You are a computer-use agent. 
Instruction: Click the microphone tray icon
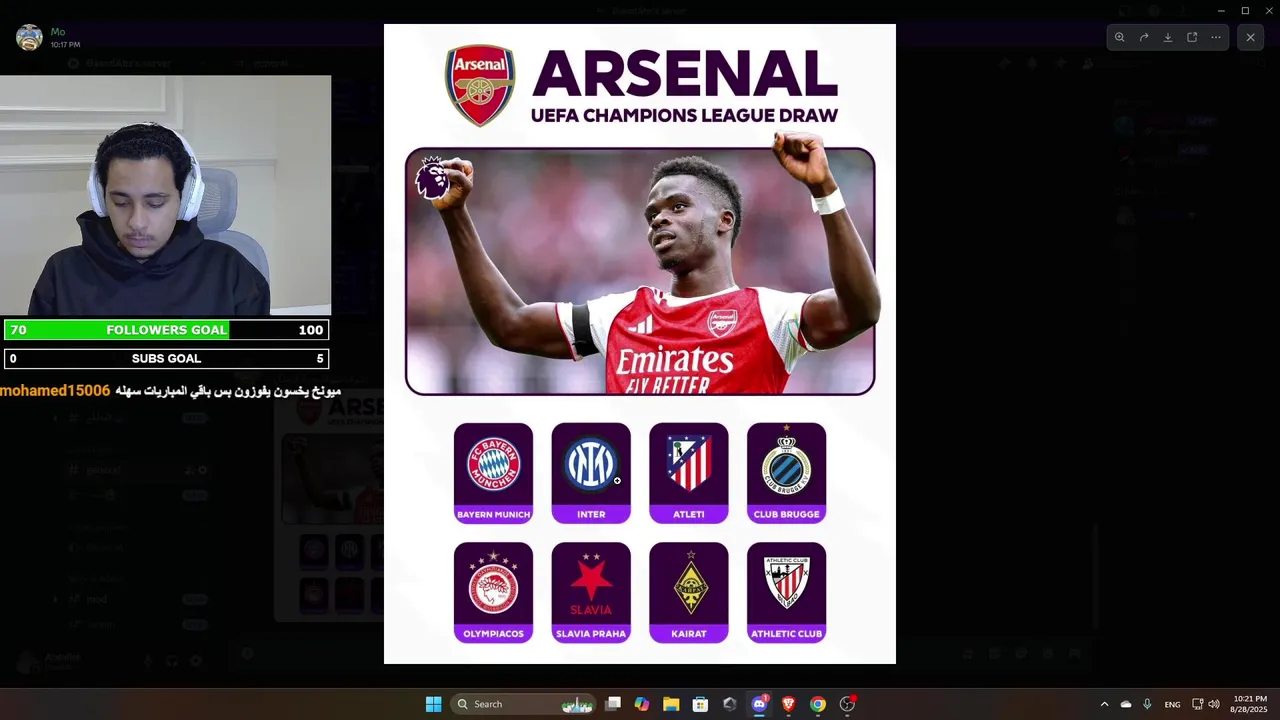point(1147,704)
